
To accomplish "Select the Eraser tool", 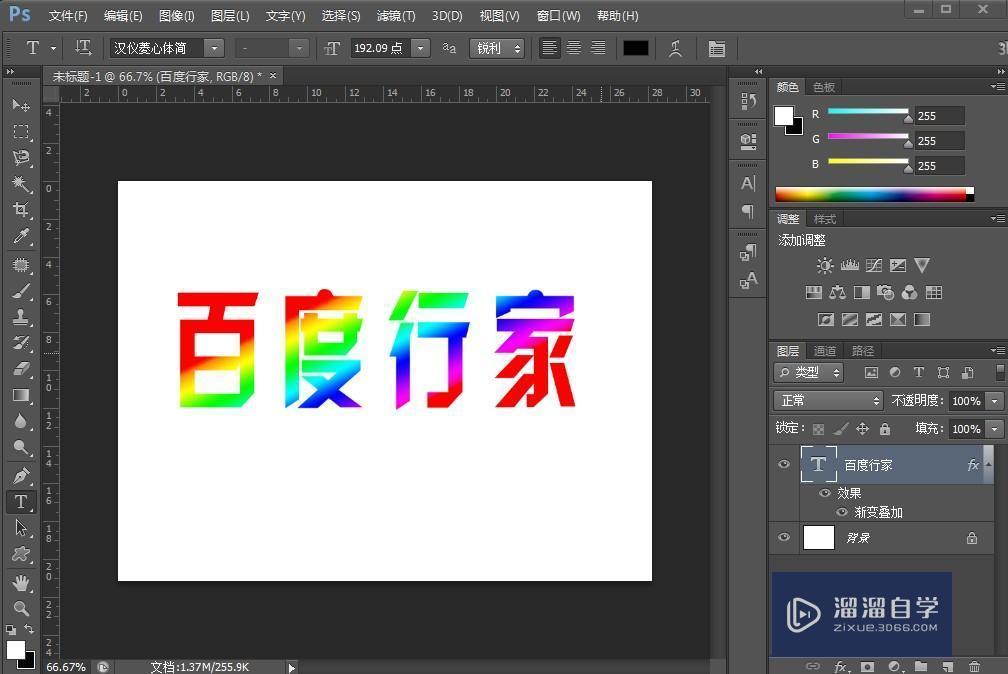I will coord(21,369).
